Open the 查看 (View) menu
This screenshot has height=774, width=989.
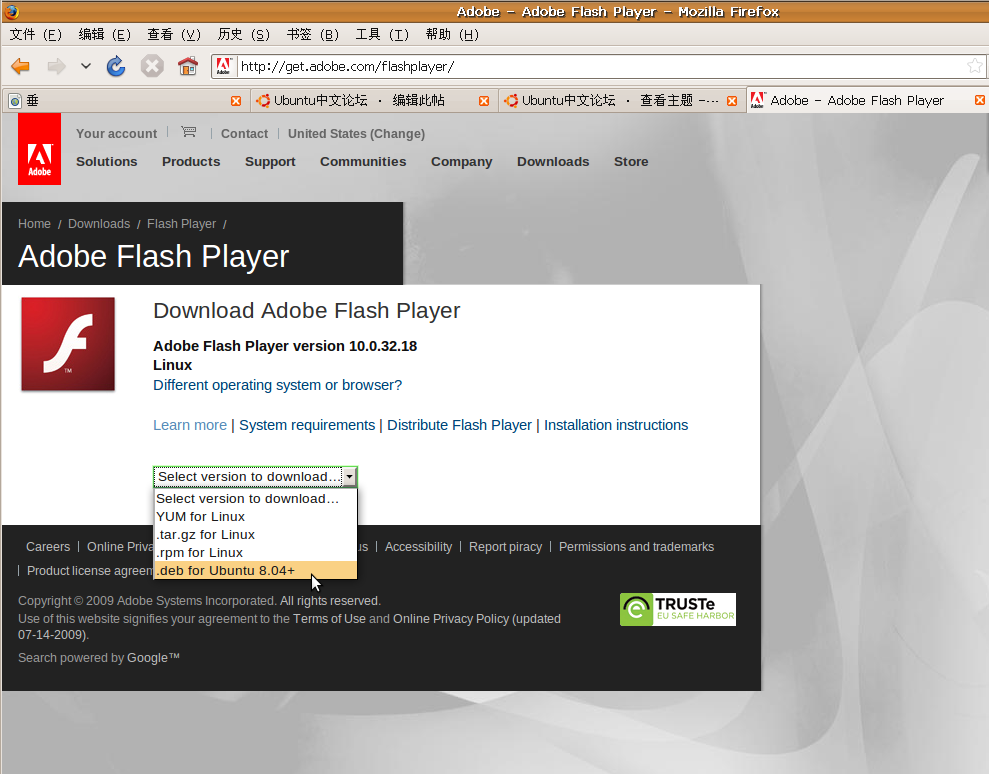coord(174,34)
